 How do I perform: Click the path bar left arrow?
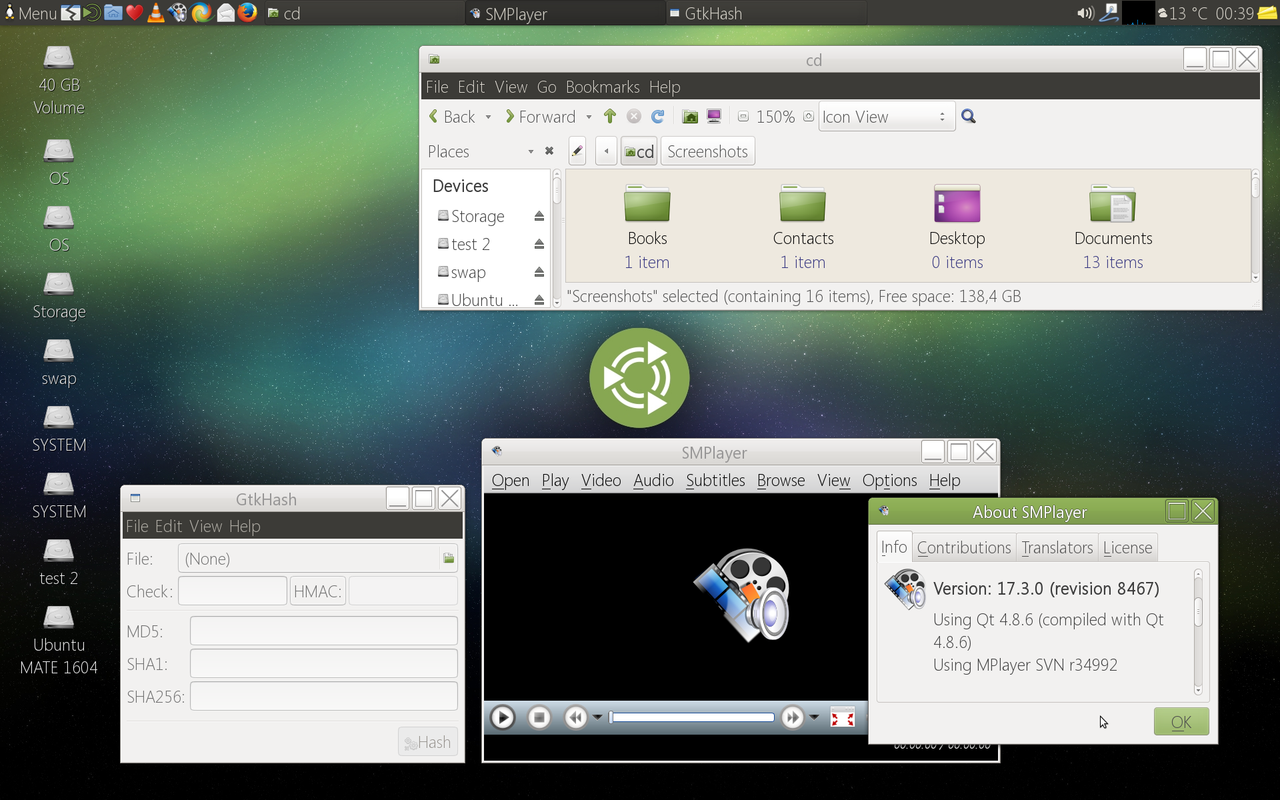point(605,151)
